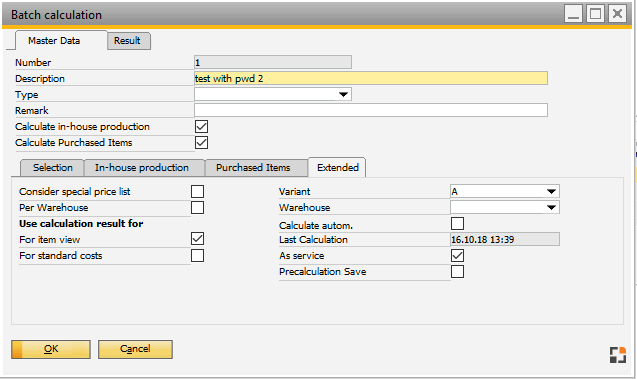
Task: Click the Description field with test text
Action: point(371,78)
